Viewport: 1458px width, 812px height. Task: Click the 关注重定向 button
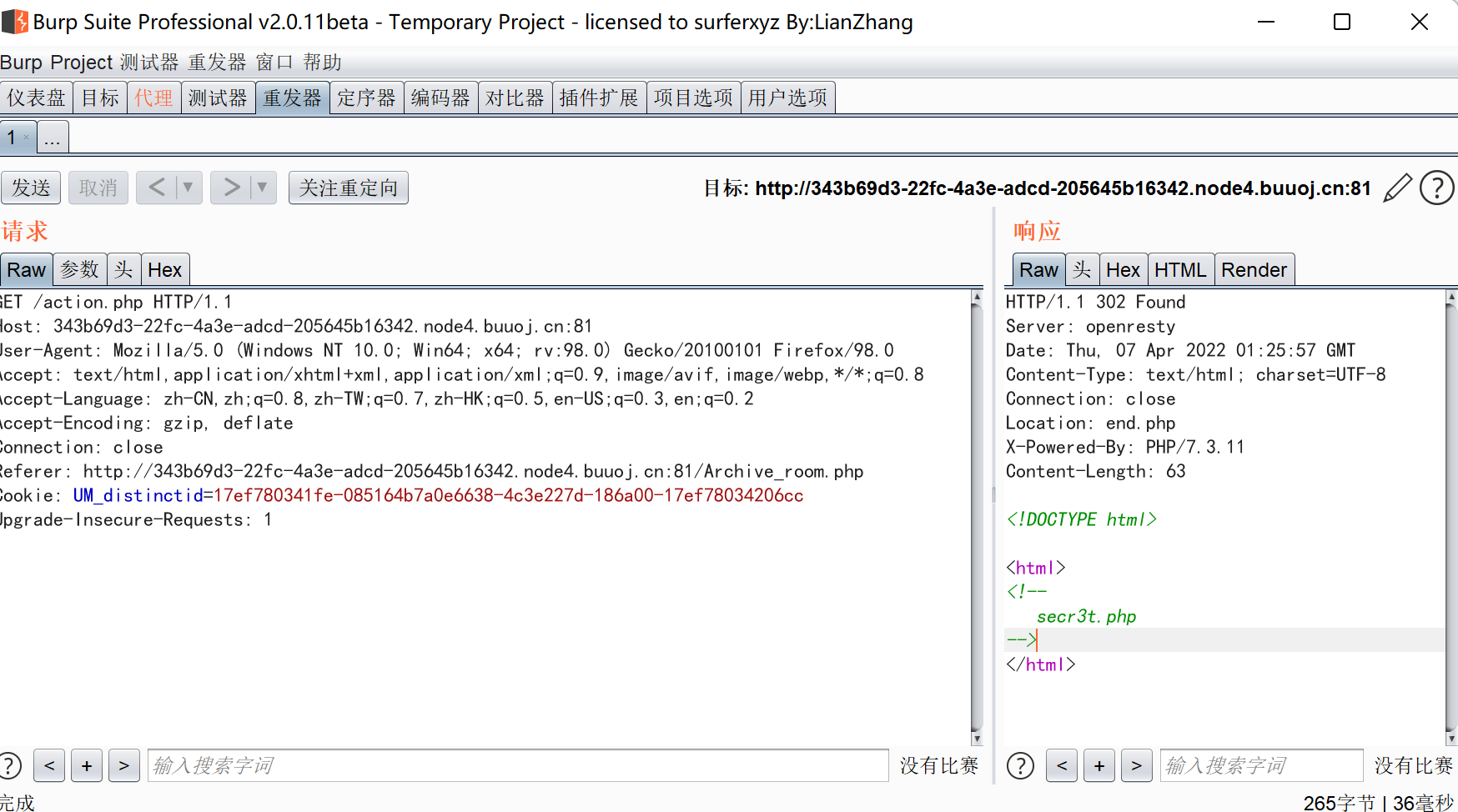[x=348, y=188]
